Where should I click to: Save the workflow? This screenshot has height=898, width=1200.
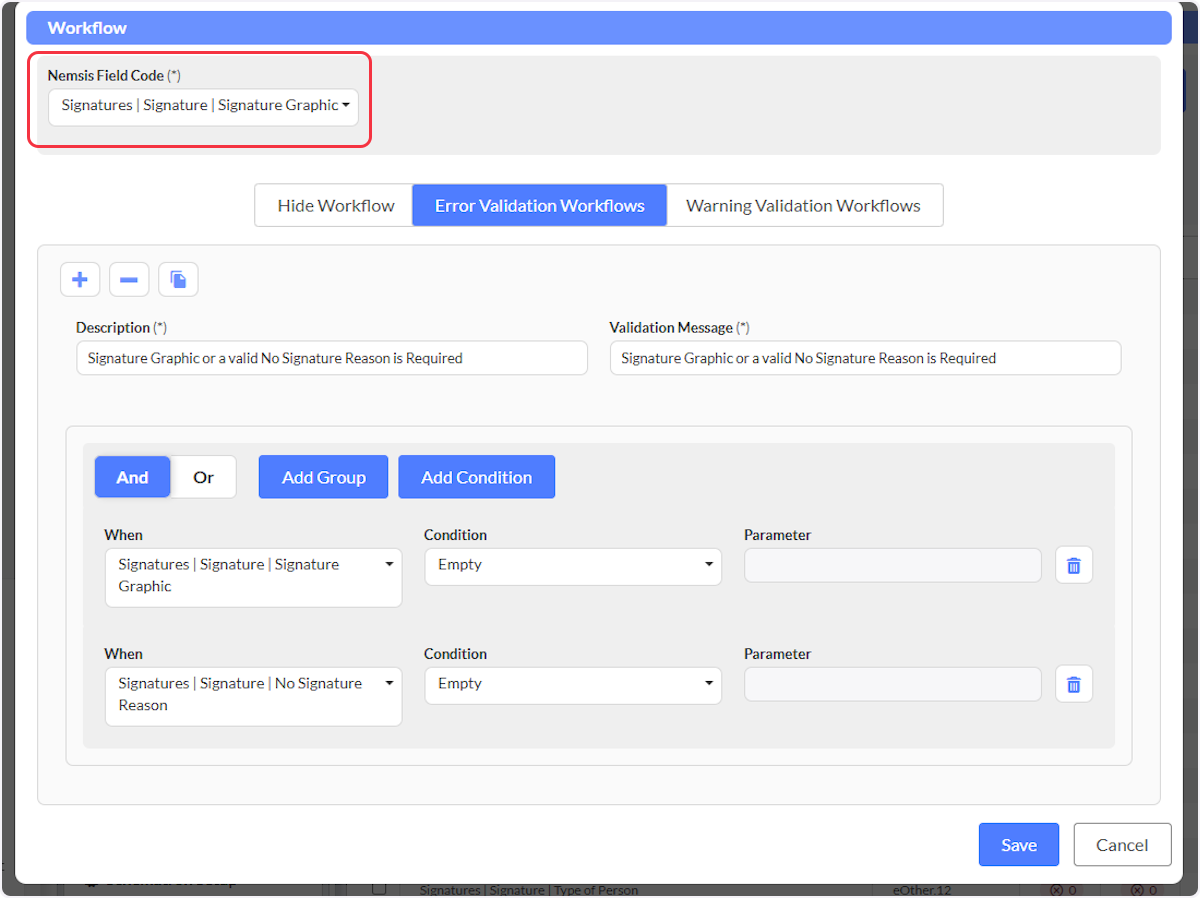(x=1018, y=845)
